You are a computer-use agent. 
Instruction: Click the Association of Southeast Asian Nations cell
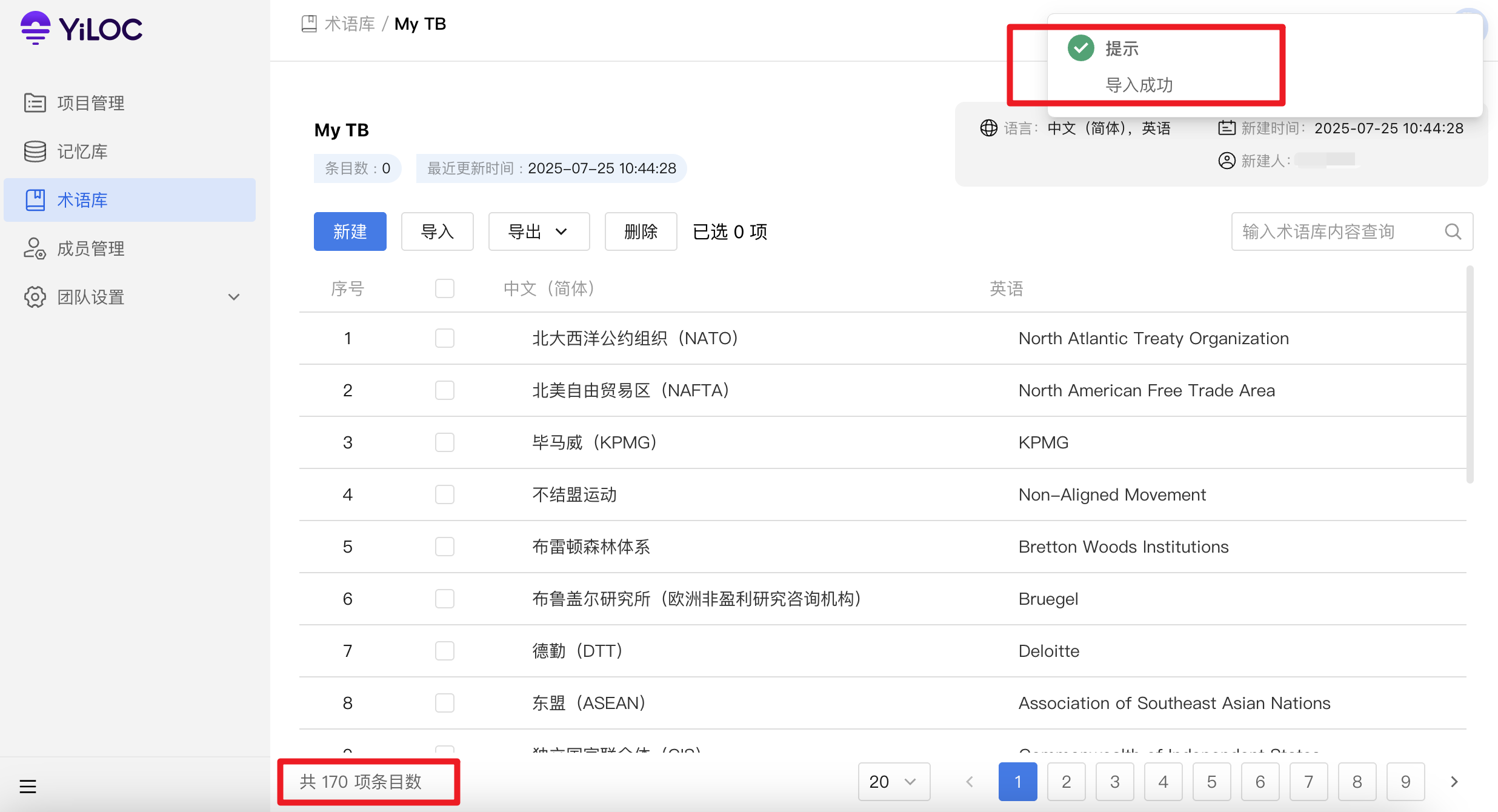[x=1174, y=703]
